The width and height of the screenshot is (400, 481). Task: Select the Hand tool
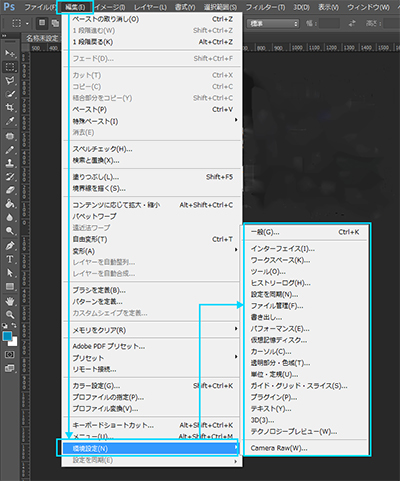click(x=10, y=301)
